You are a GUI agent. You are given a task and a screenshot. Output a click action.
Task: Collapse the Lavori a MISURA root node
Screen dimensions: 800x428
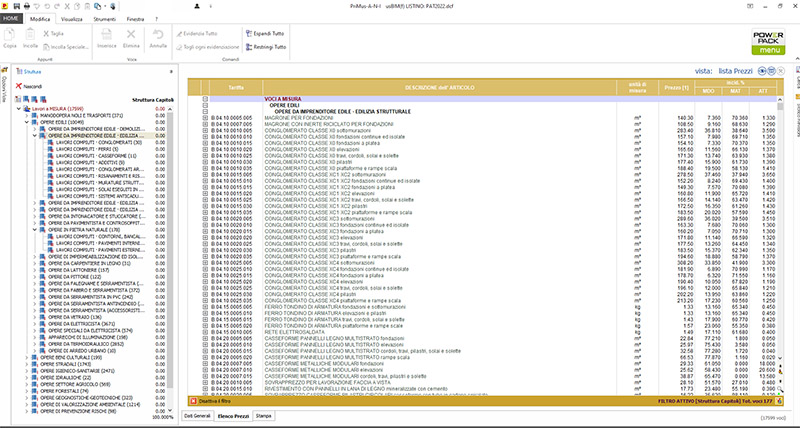[19, 109]
